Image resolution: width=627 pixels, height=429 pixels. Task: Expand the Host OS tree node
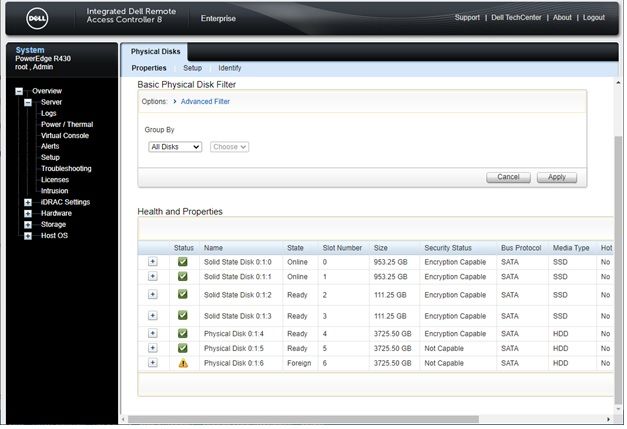(28, 236)
